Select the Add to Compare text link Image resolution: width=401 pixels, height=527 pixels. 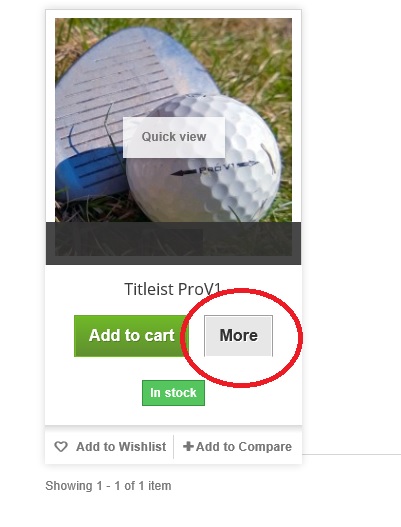pyautogui.click(x=244, y=447)
